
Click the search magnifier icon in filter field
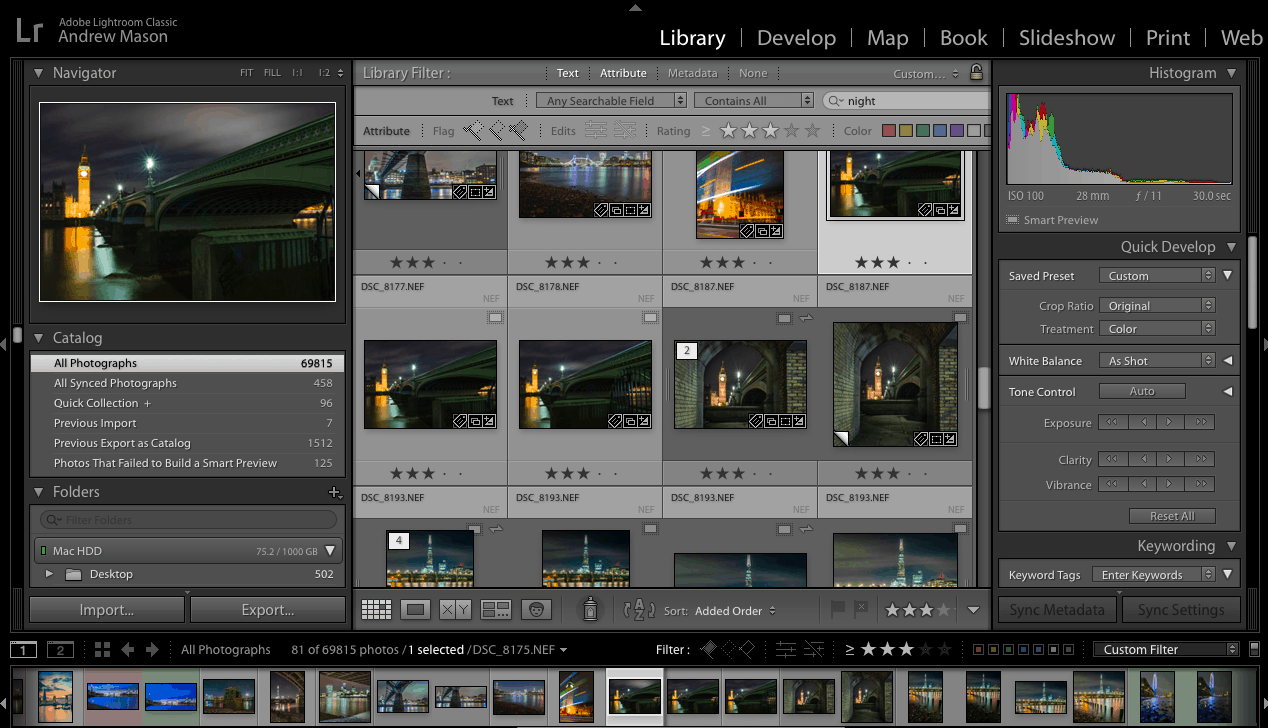pos(834,101)
